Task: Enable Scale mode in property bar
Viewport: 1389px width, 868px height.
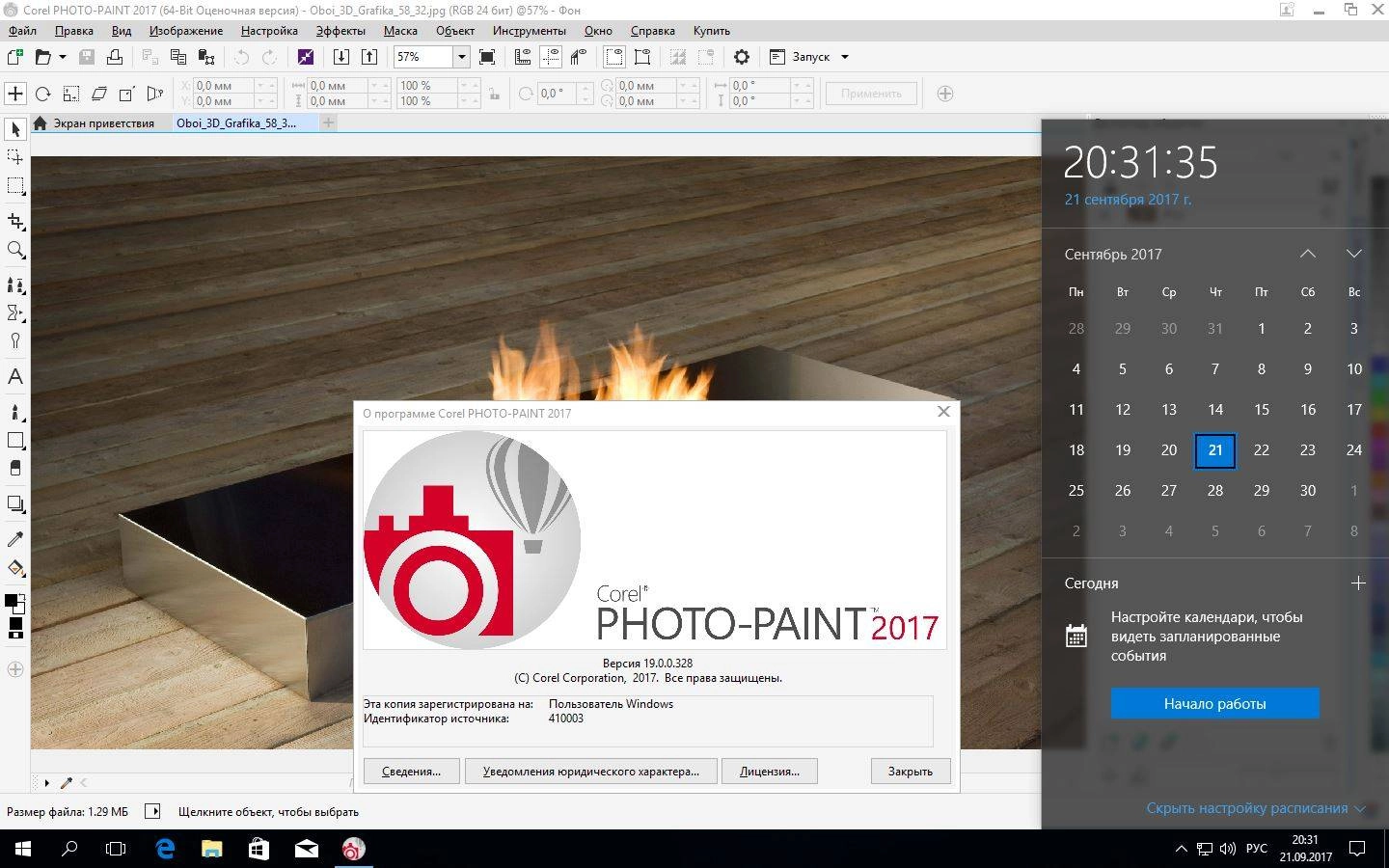Action: pyautogui.click(x=70, y=94)
